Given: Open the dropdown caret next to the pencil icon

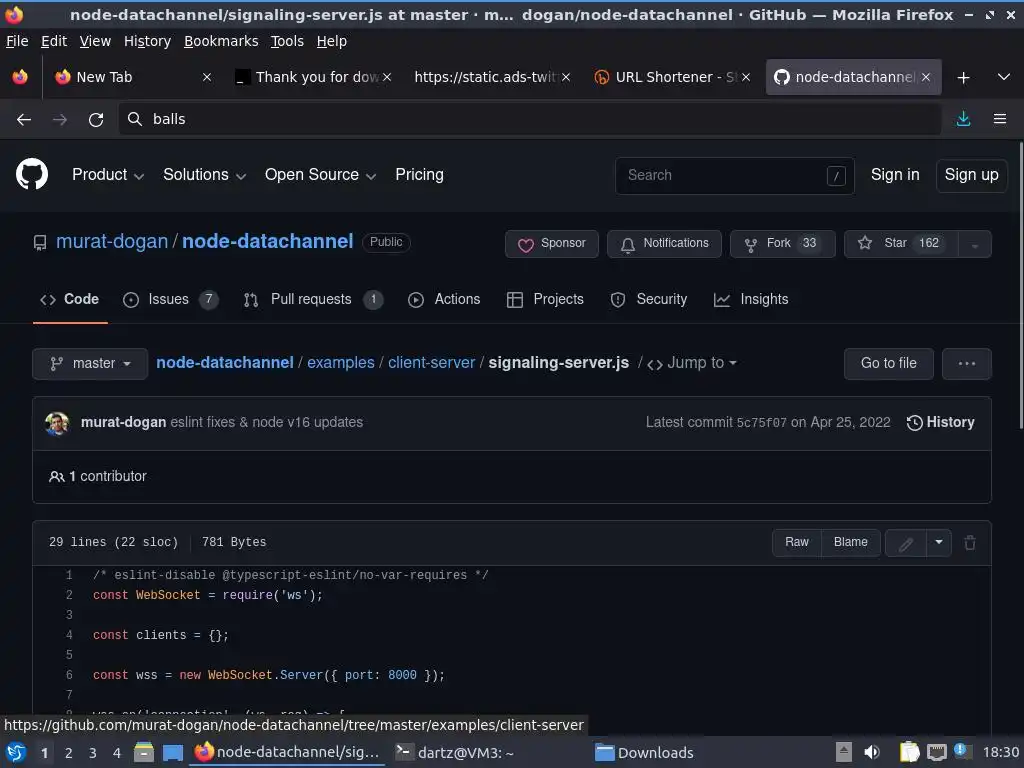Looking at the screenshot, I should 939,543.
